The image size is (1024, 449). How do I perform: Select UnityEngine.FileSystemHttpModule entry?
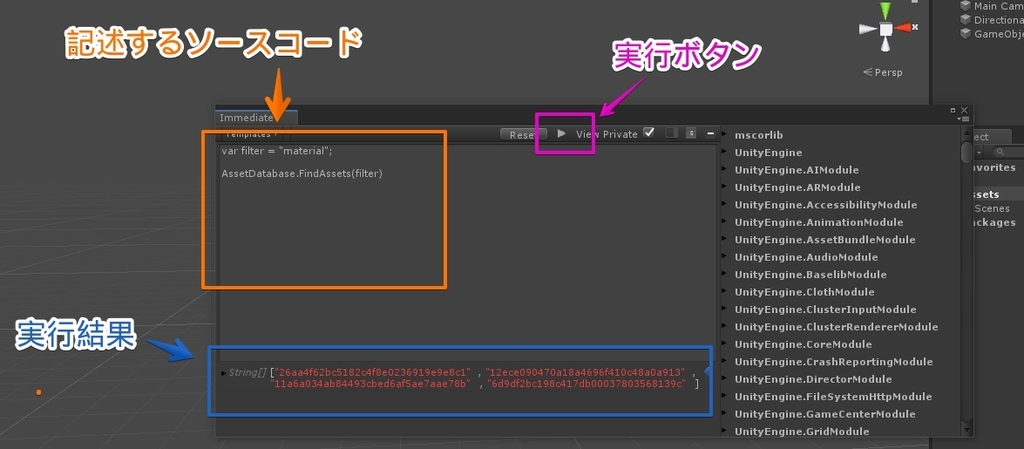pyautogui.click(x=833, y=397)
